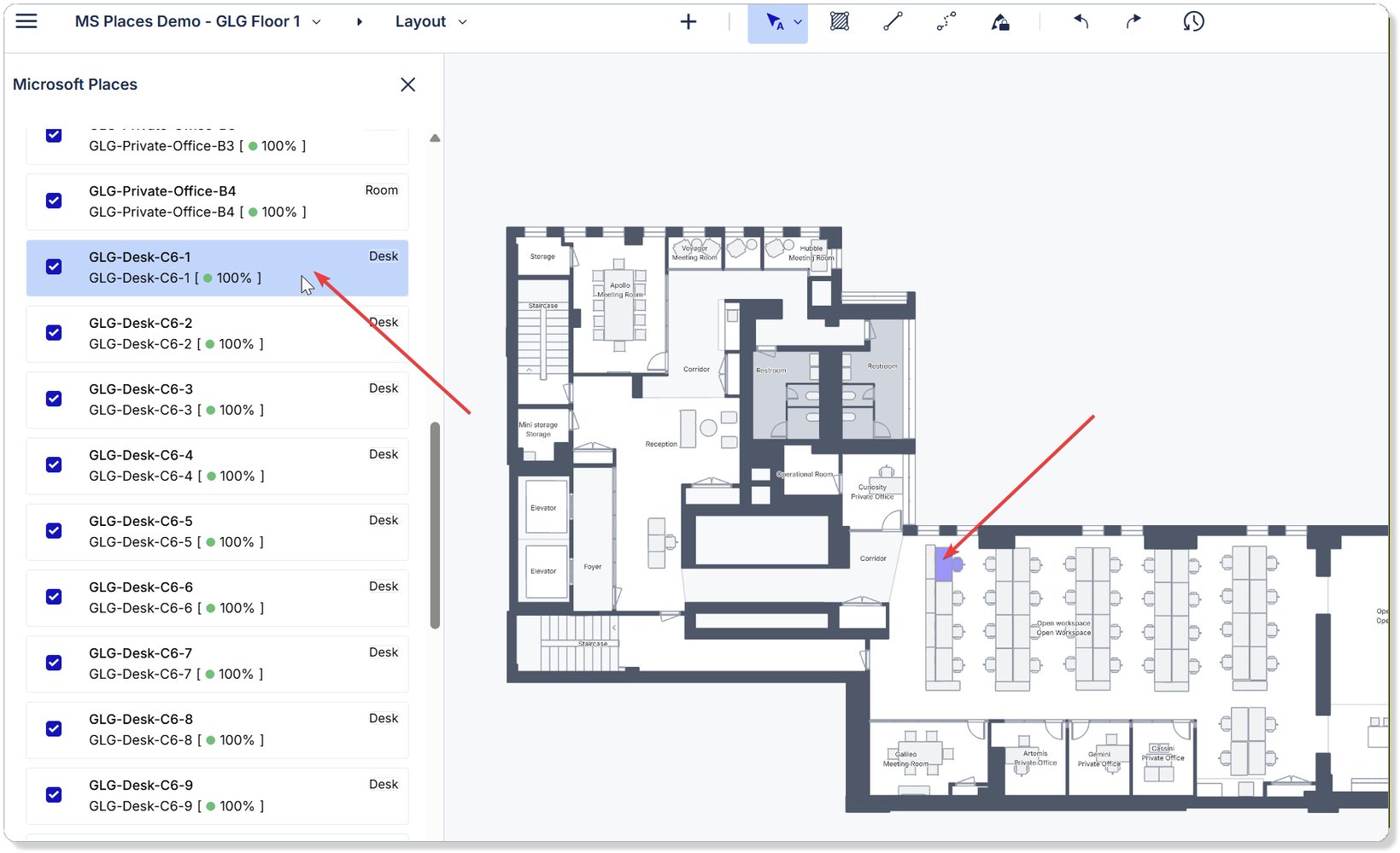The height and width of the screenshot is (853, 1400).
Task: Select the GLG-Desk-C6-2 row title
Action: click(141, 323)
